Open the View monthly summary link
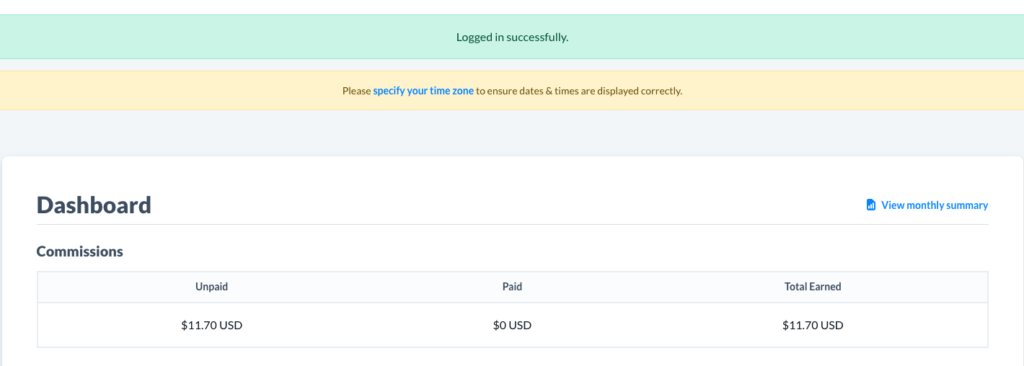This screenshot has height=366, width=1024. tap(934, 205)
